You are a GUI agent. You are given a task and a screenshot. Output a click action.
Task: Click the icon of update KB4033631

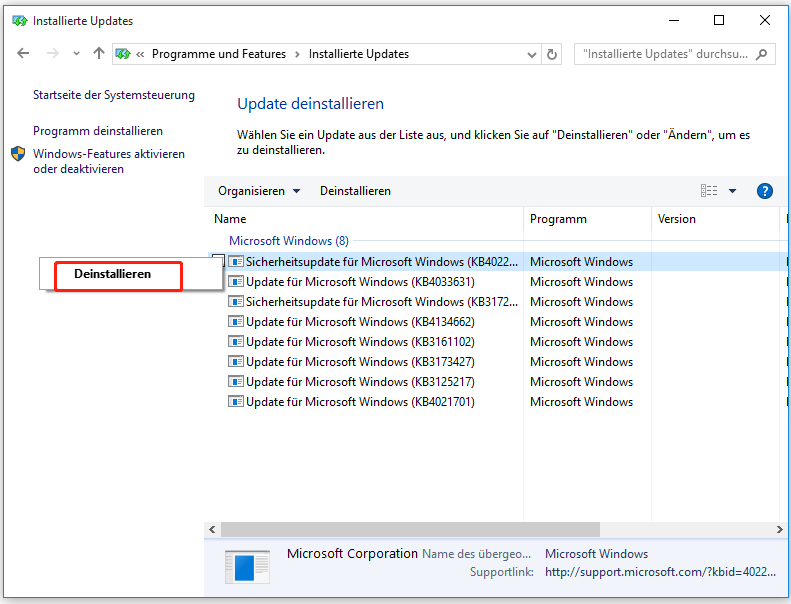236,282
